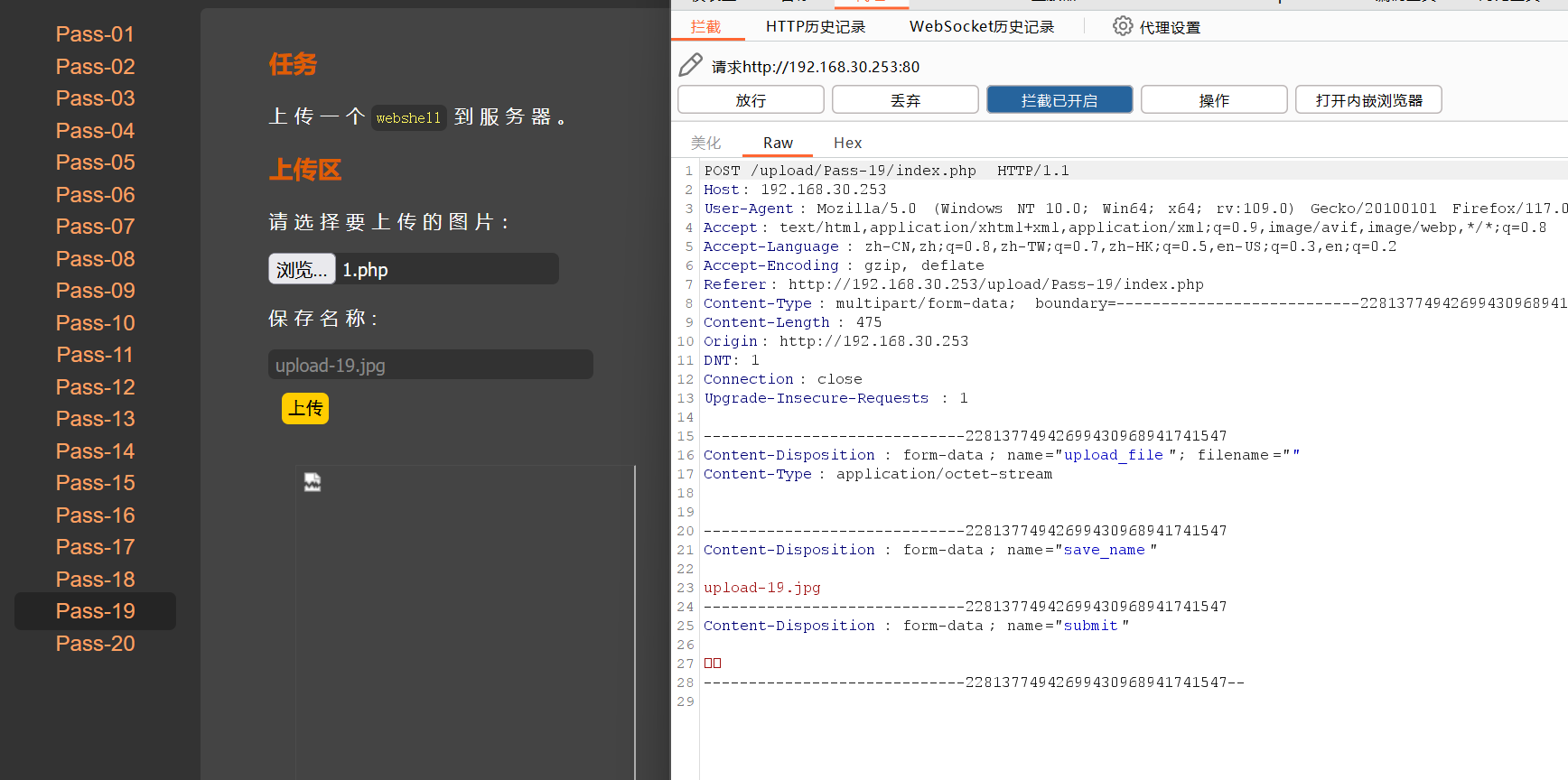The width and height of the screenshot is (1568, 780).
Task: Click the 保存名称 input field upload-19.jpg
Action: [x=430, y=365]
